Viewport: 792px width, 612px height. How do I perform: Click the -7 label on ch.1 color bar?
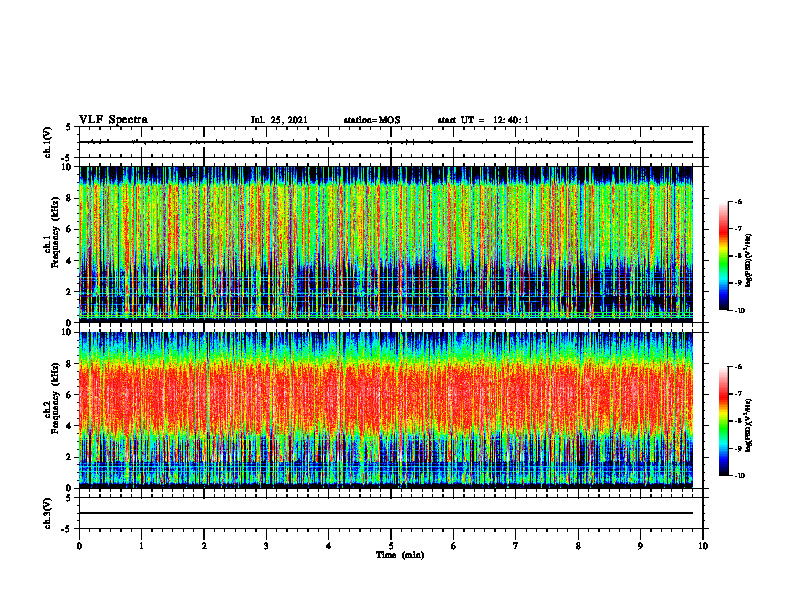(738, 229)
